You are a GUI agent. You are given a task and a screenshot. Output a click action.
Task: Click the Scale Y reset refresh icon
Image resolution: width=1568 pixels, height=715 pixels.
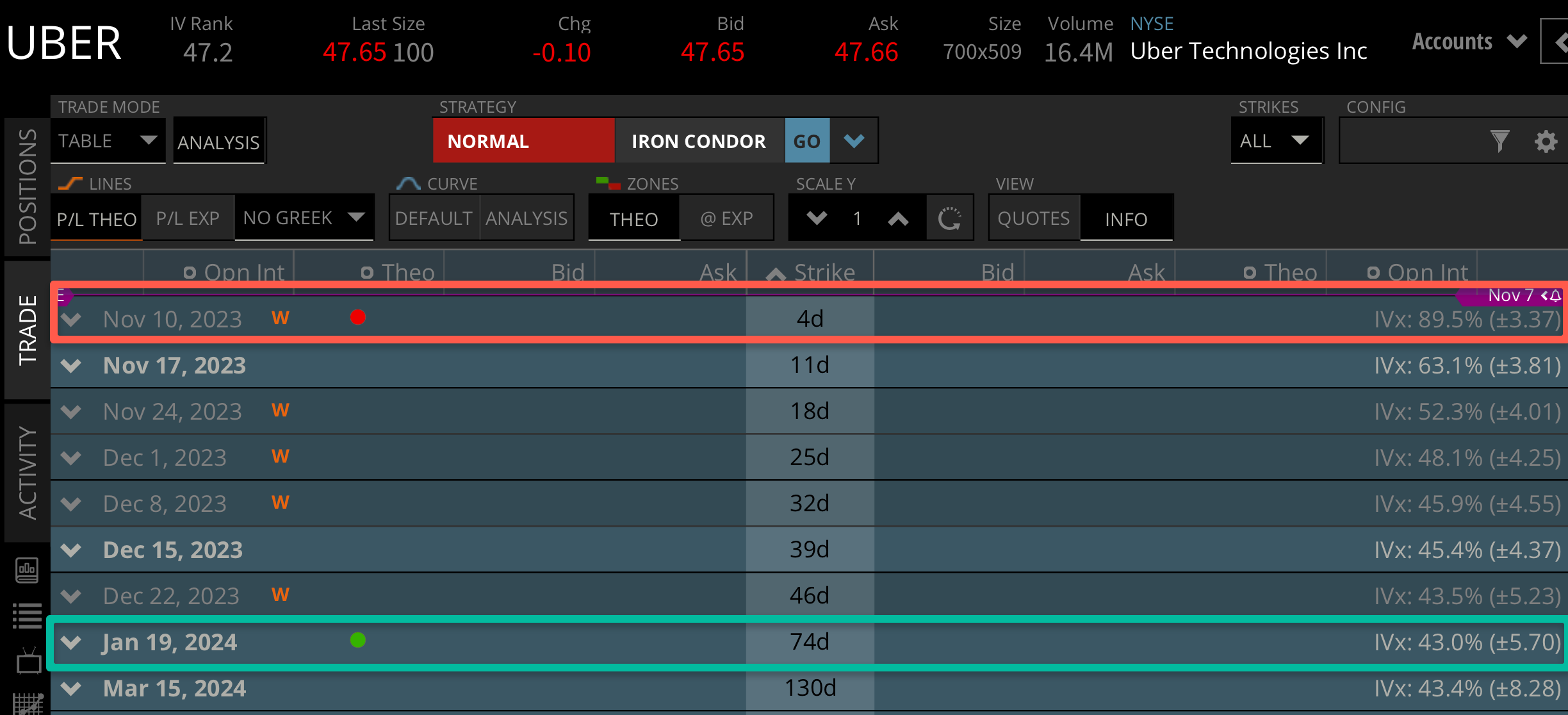point(949,219)
